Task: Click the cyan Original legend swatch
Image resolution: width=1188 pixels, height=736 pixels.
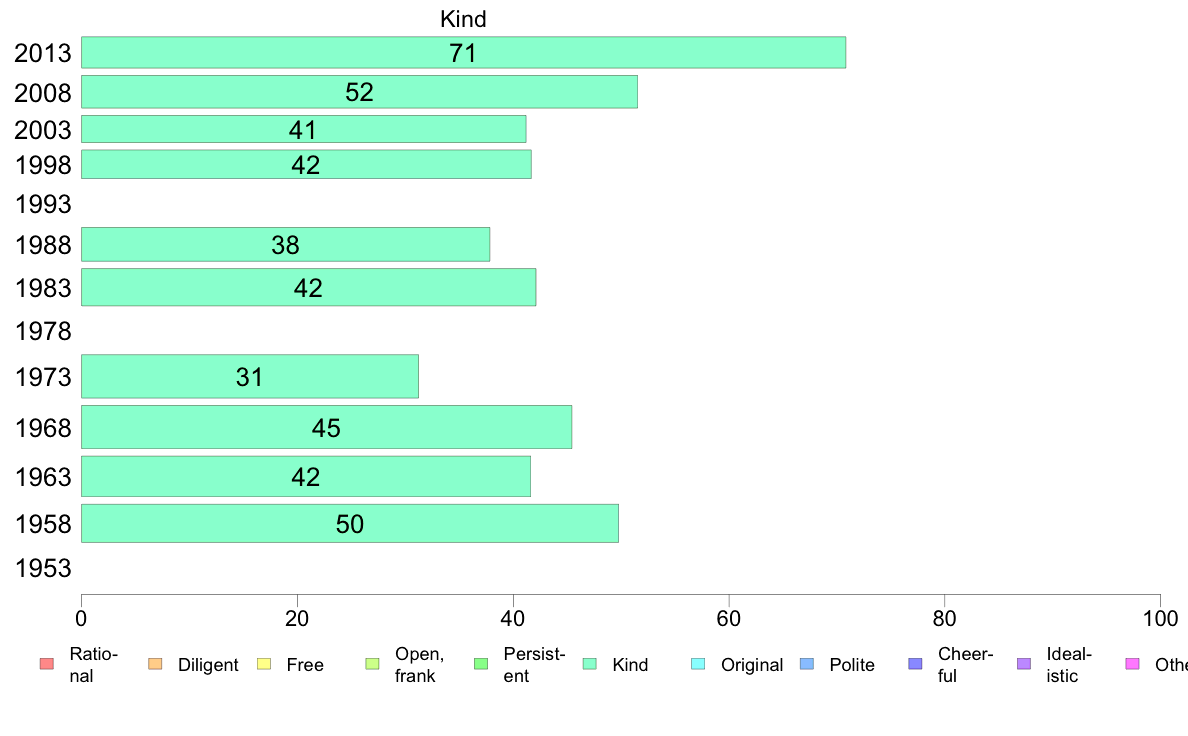Action: pos(698,664)
